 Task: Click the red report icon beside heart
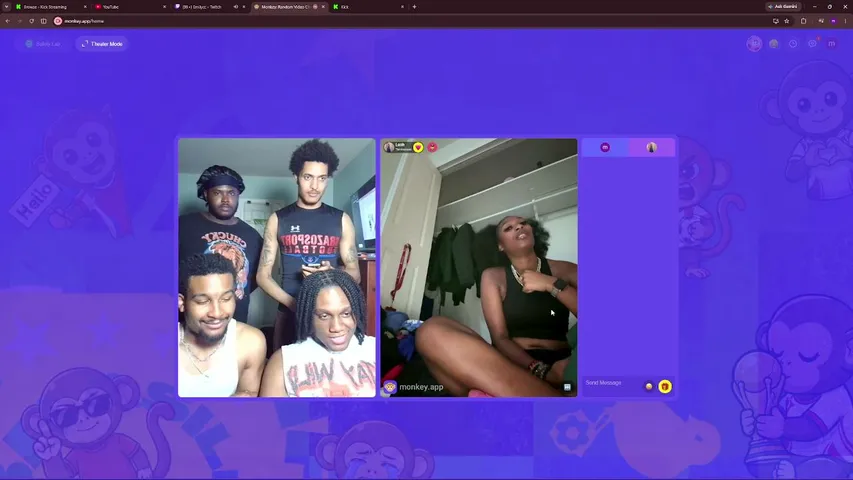[x=432, y=147]
